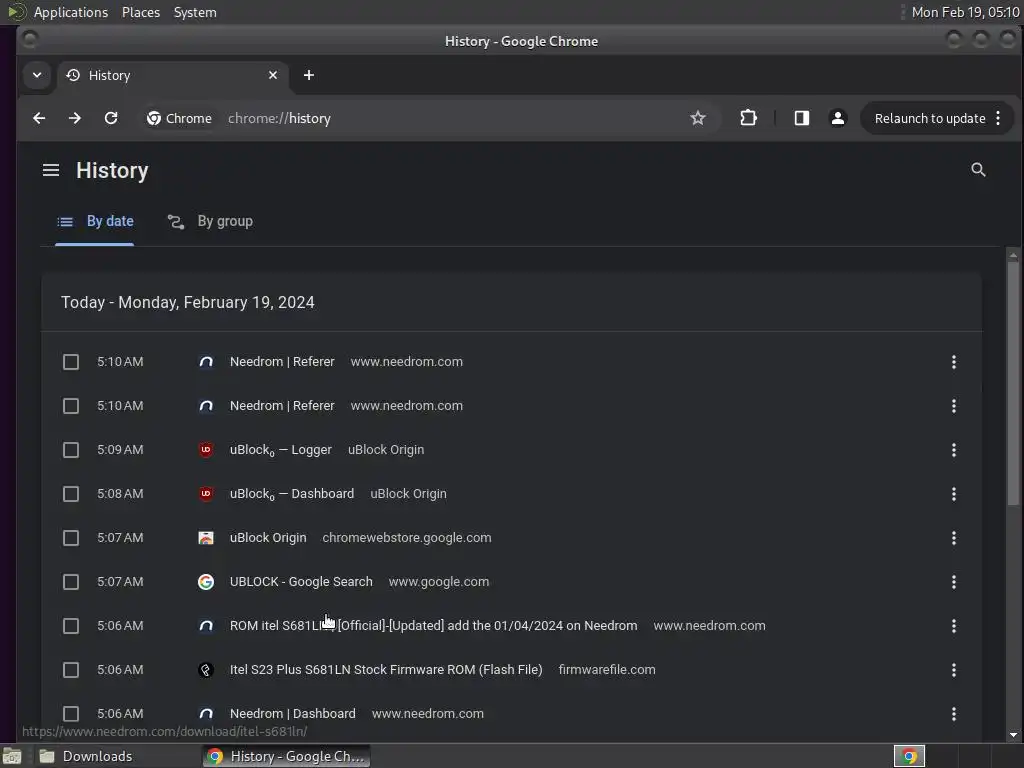Screen dimensions: 1024x768
Task: Open the Applications menu
Action: [x=71, y=12]
